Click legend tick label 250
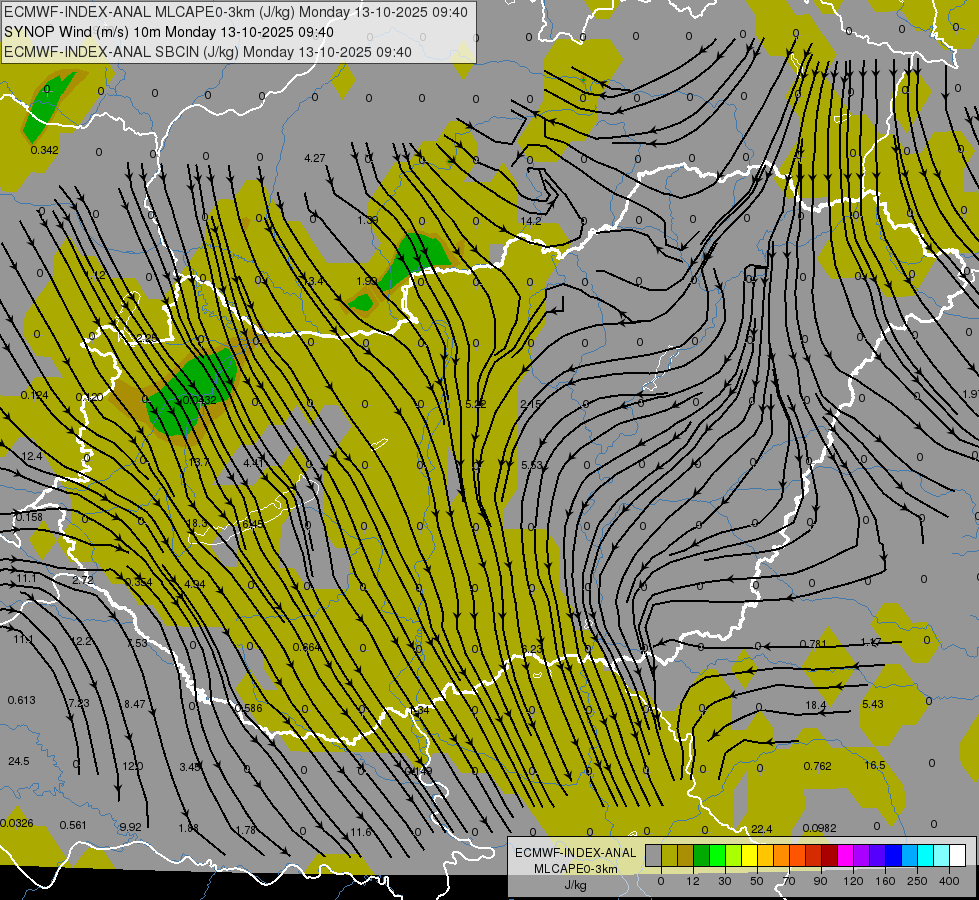 point(917,881)
